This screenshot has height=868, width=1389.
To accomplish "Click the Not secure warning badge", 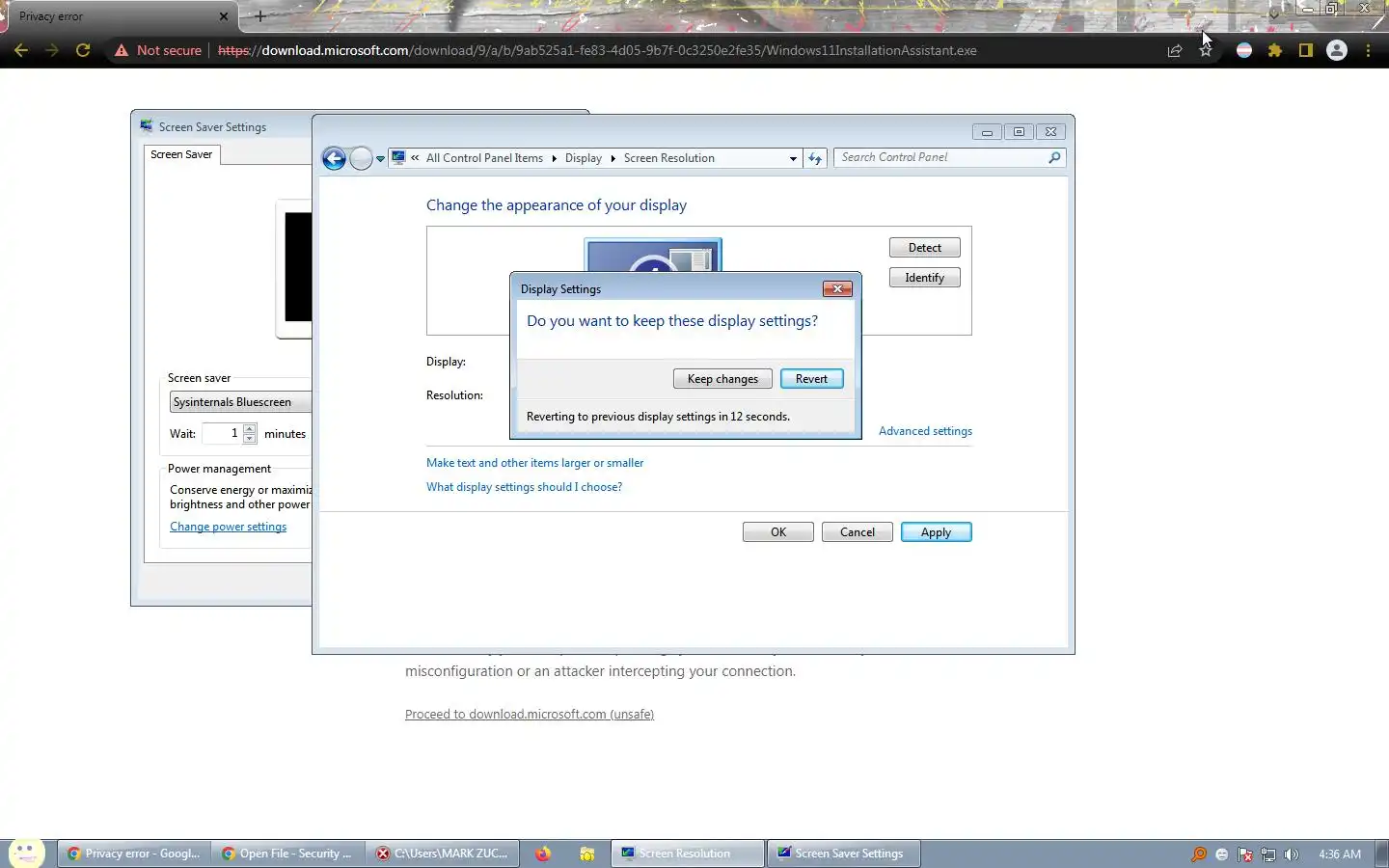I will [158, 50].
